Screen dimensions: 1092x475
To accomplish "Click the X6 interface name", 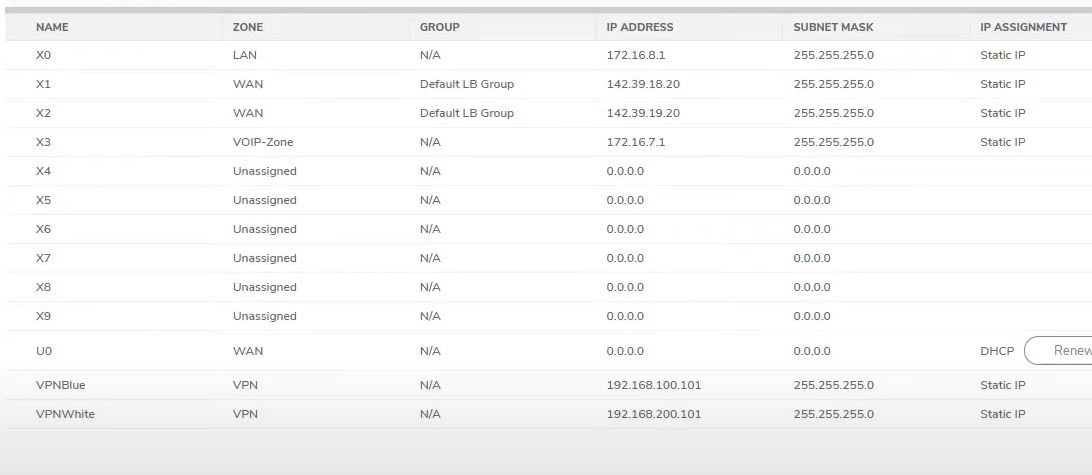I will point(43,229).
